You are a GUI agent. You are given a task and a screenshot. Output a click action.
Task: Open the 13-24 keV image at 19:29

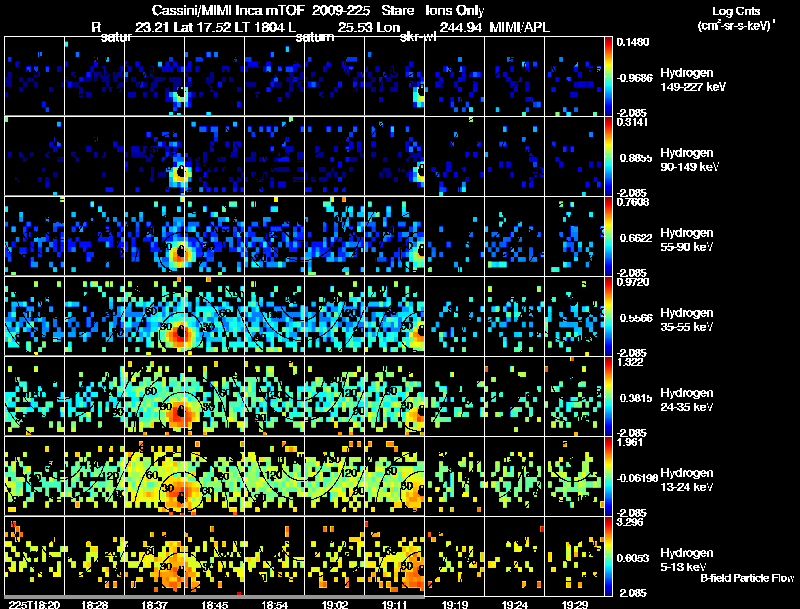click(574, 476)
